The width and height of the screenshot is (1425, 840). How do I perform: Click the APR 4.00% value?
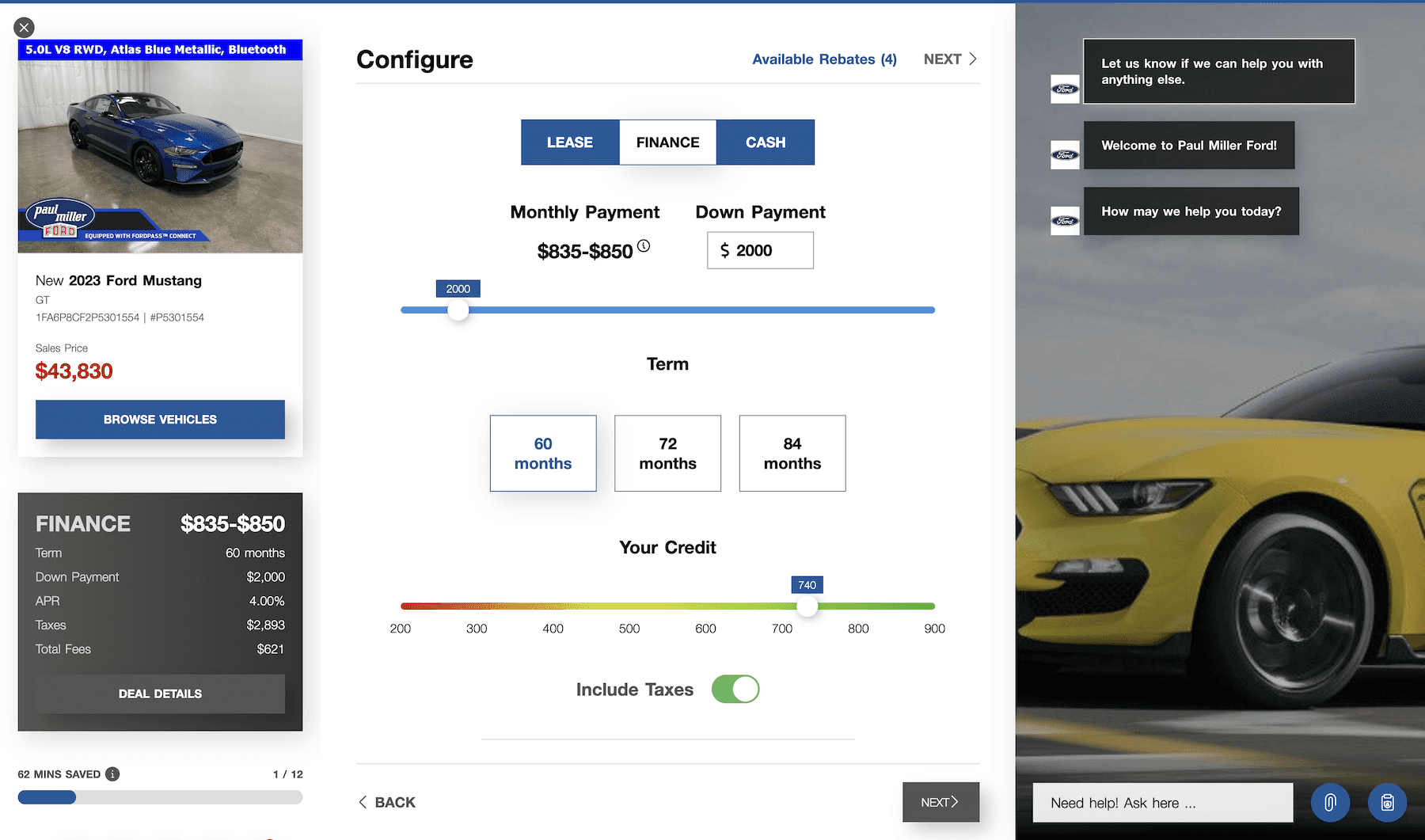click(267, 601)
